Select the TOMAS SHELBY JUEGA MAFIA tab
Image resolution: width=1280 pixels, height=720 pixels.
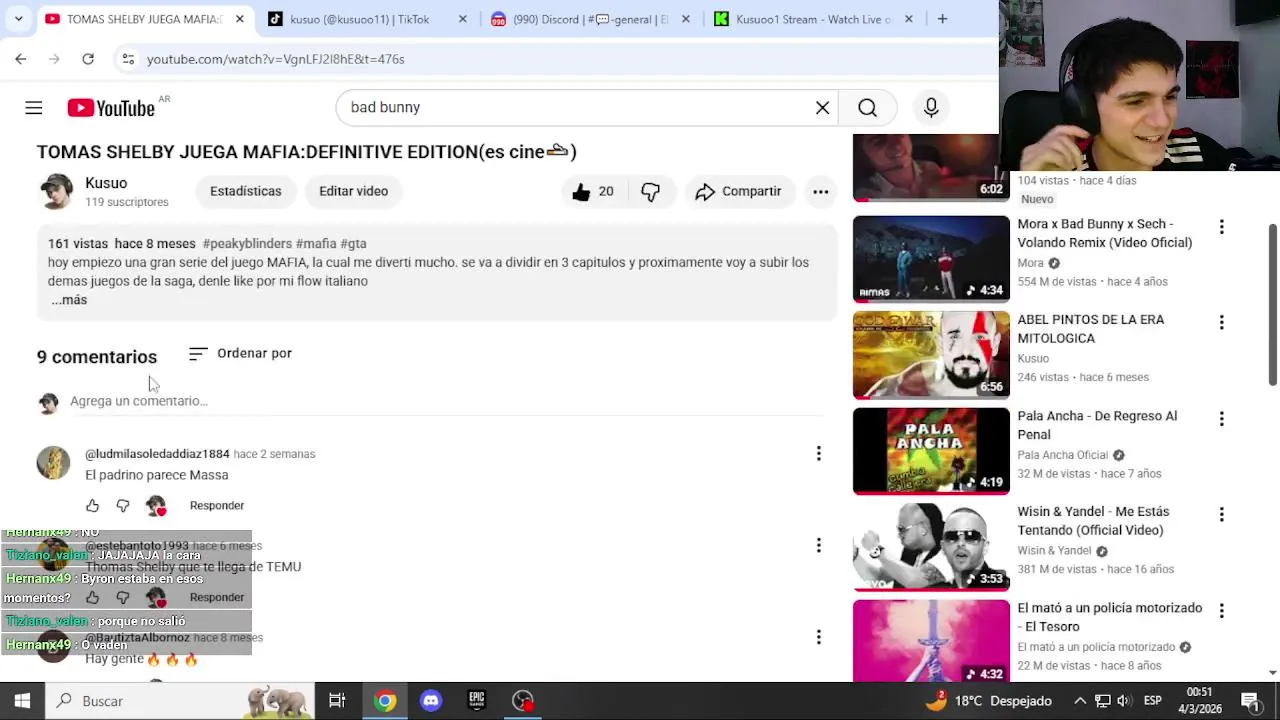[142, 19]
